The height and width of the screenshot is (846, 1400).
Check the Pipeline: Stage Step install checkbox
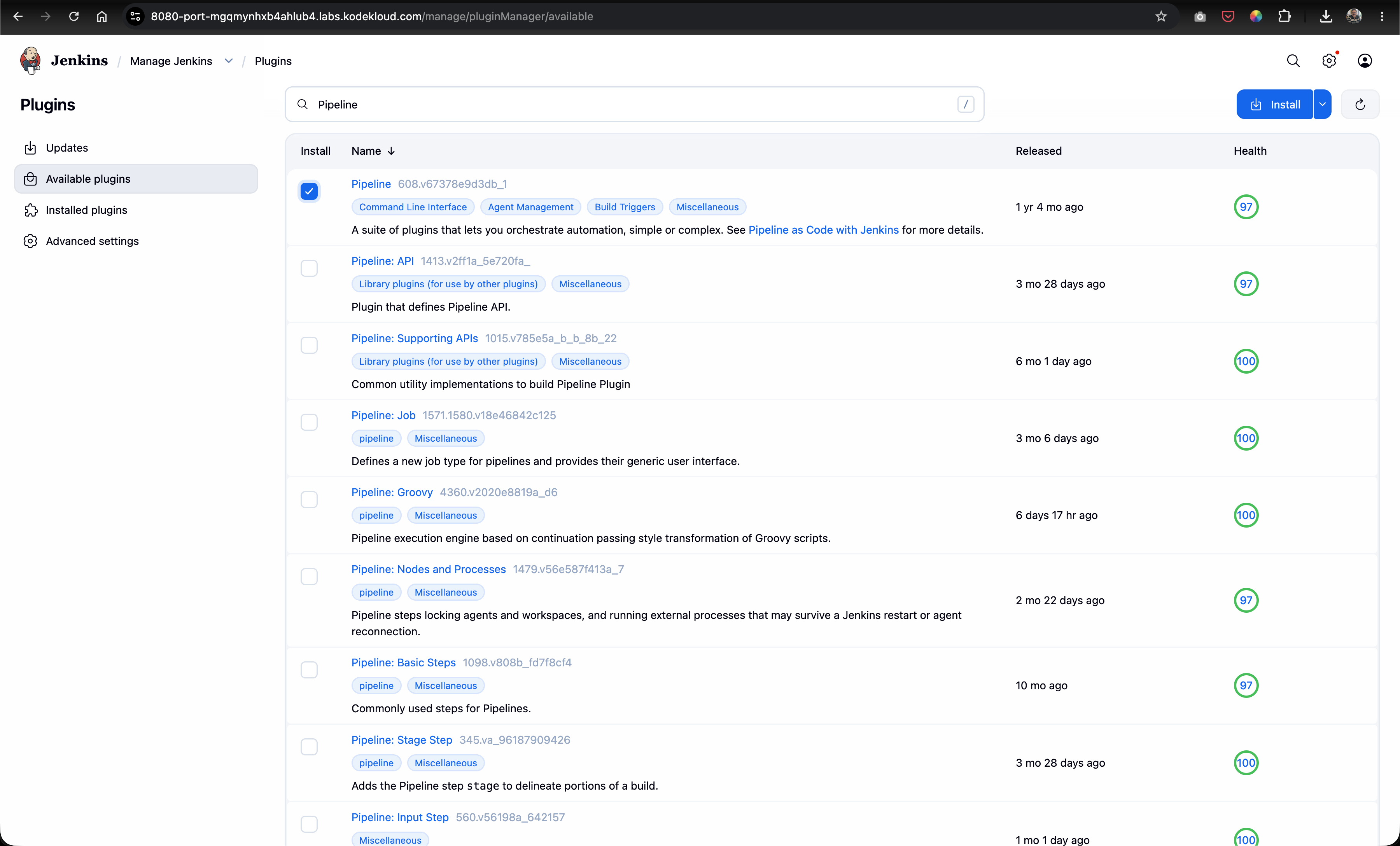(309, 747)
